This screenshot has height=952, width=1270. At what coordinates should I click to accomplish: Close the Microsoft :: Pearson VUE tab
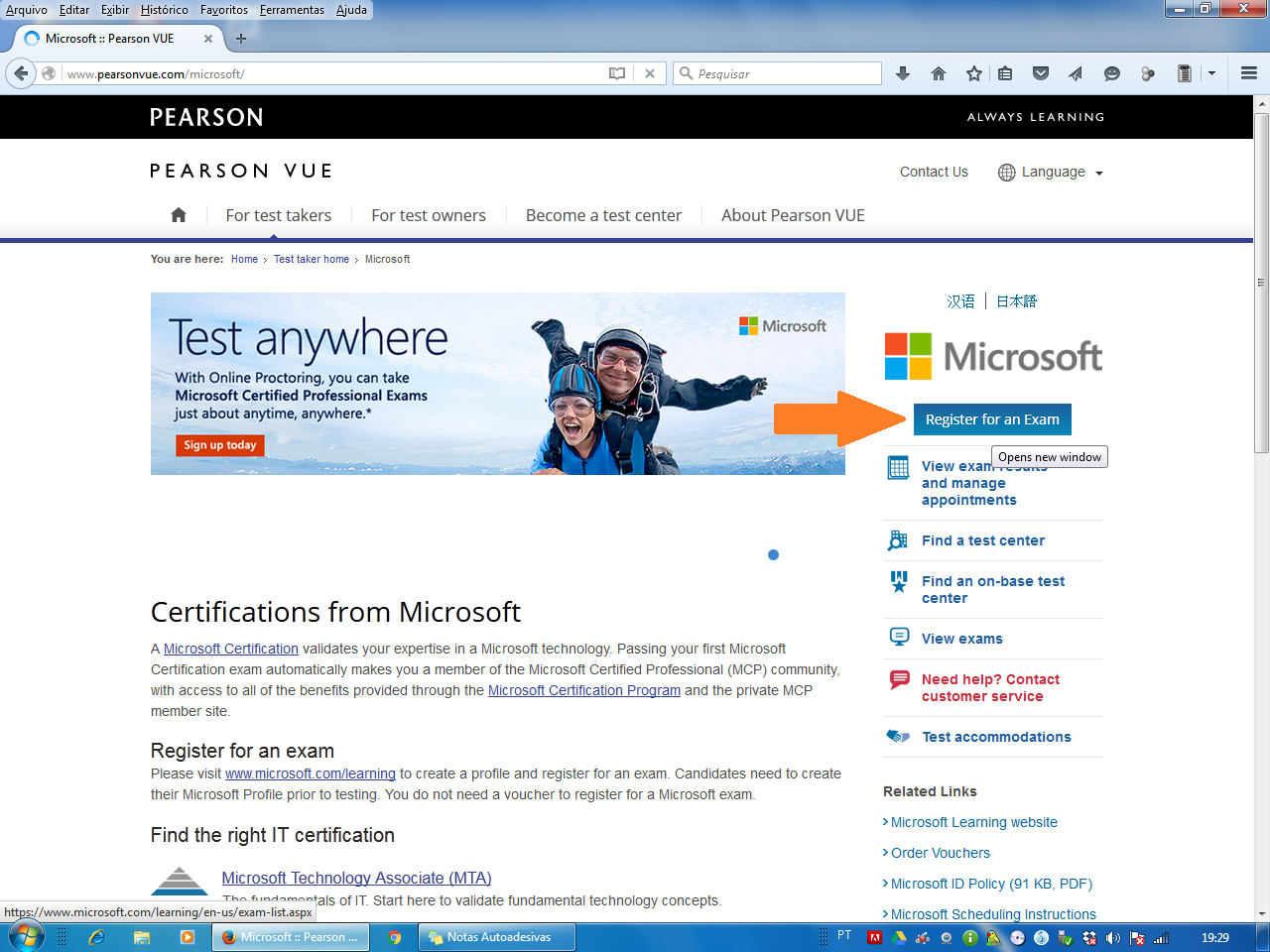point(208,39)
